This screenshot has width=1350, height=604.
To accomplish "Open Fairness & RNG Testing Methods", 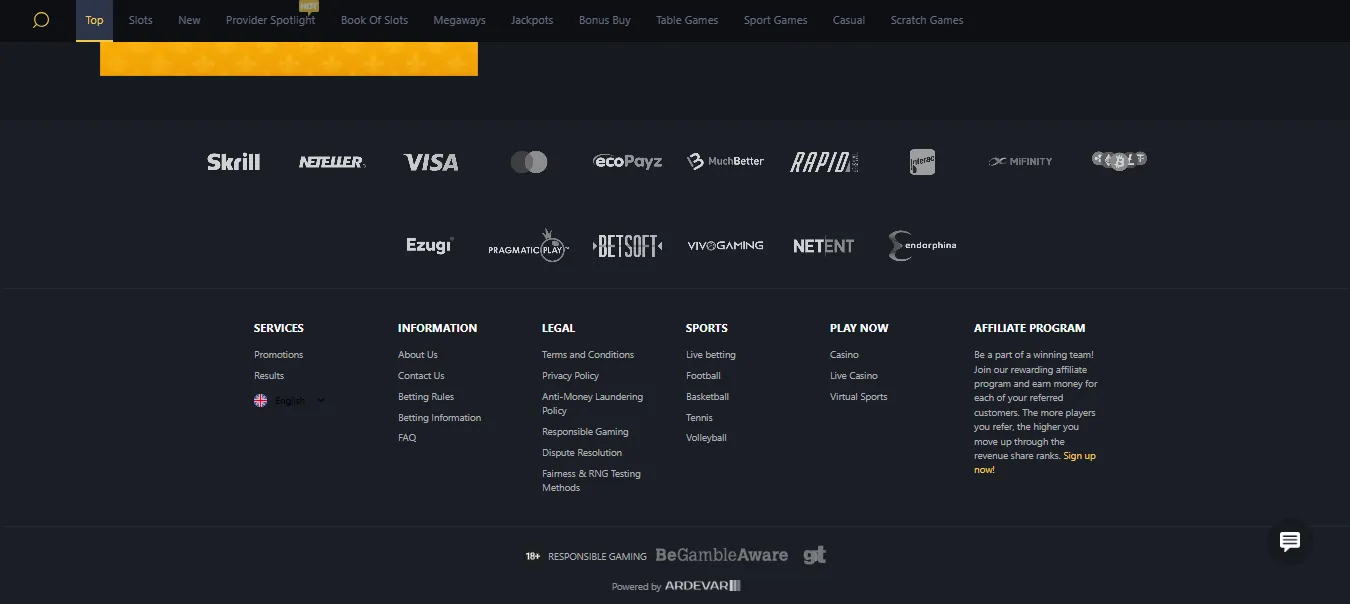I will click(592, 481).
